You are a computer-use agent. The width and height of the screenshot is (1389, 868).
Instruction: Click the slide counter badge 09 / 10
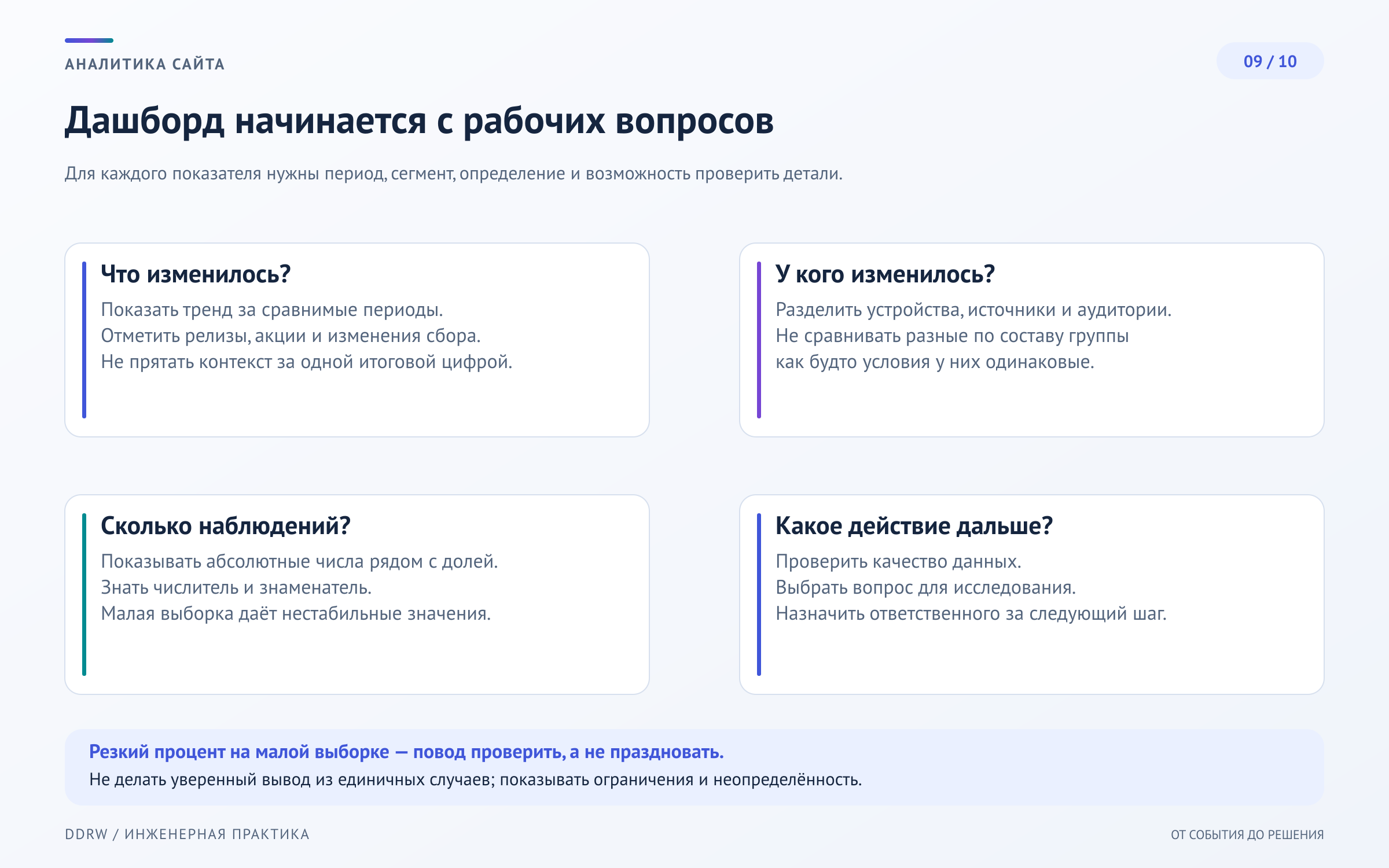(1270, 61)
